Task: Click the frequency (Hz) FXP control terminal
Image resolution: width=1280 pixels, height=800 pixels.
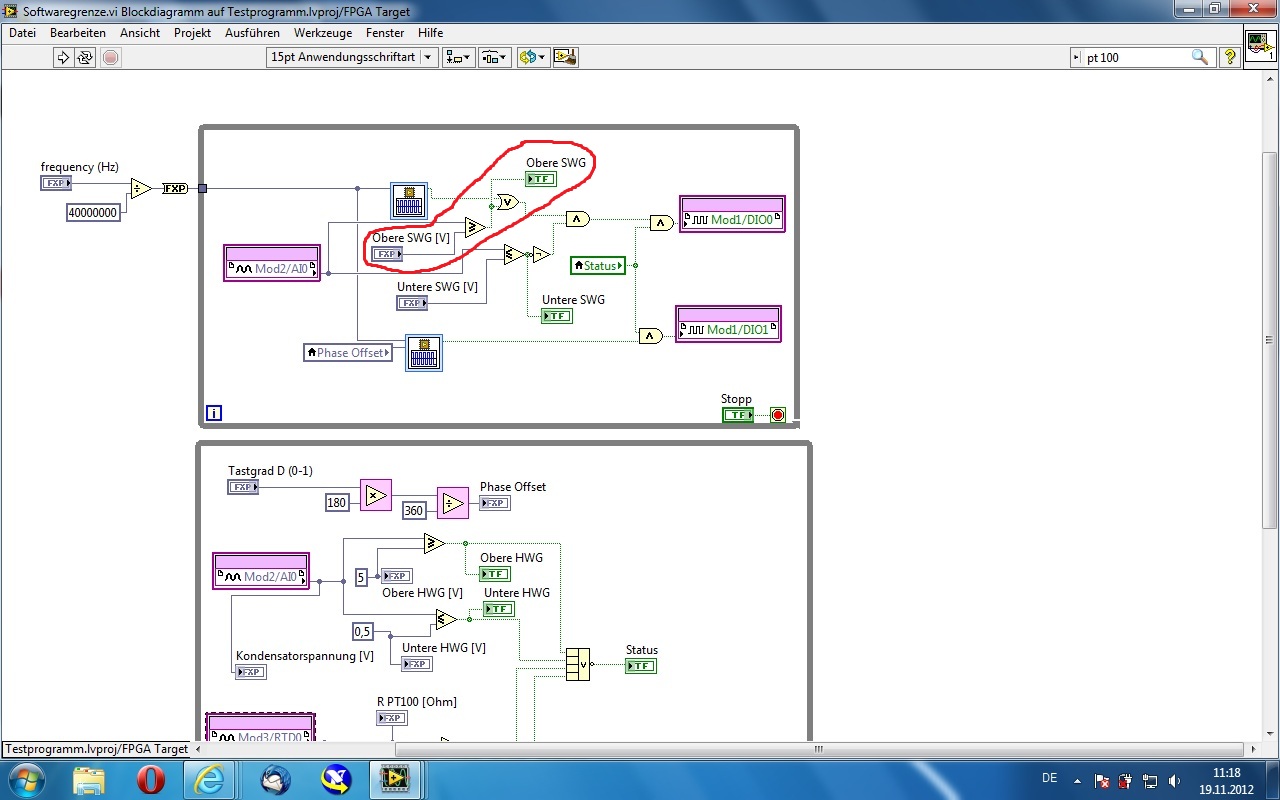Action: [x=56, y=183]
